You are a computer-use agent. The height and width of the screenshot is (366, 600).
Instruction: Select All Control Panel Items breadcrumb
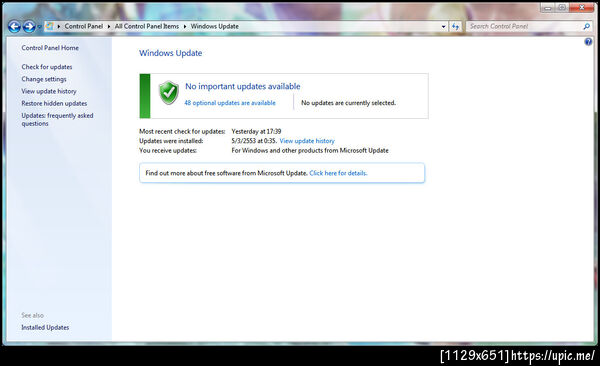(147, 26)
